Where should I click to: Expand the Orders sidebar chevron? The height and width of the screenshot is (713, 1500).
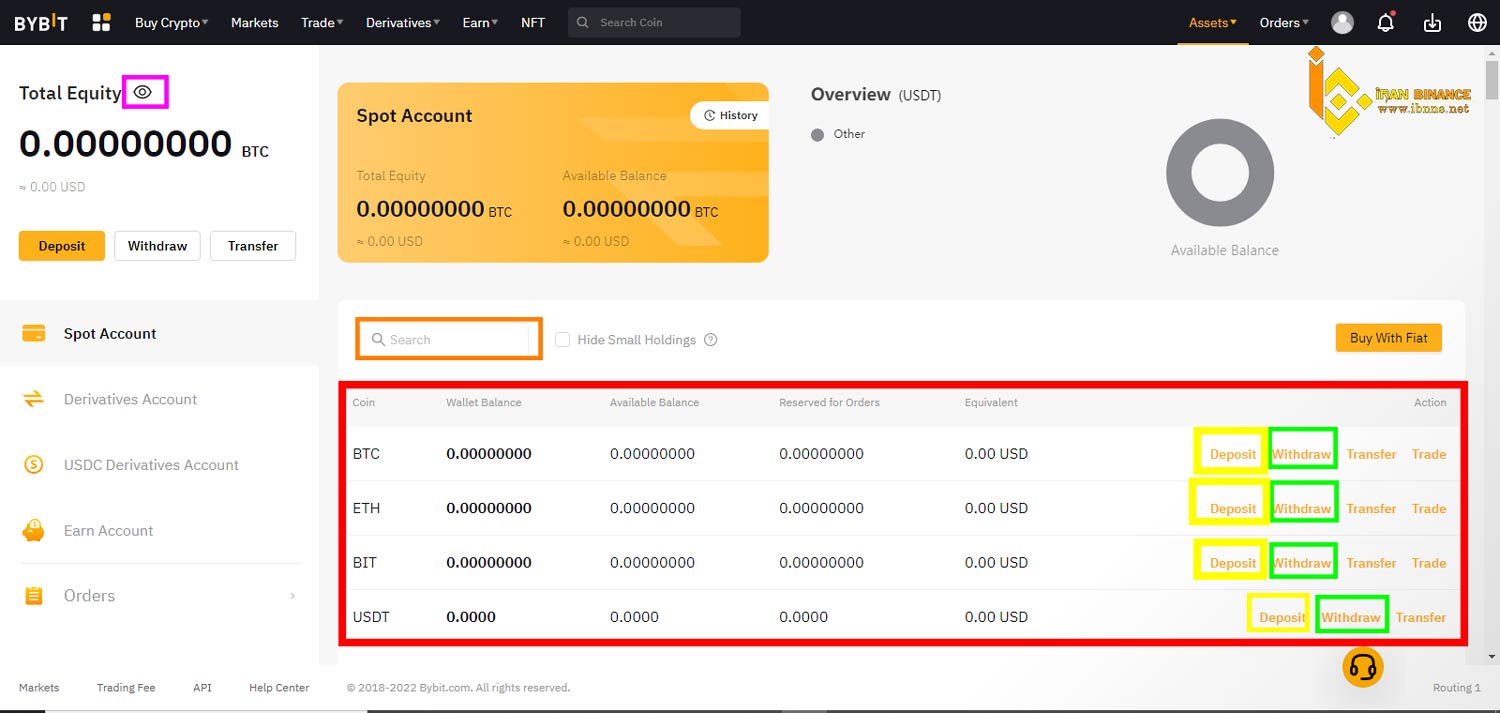[292, 596]
